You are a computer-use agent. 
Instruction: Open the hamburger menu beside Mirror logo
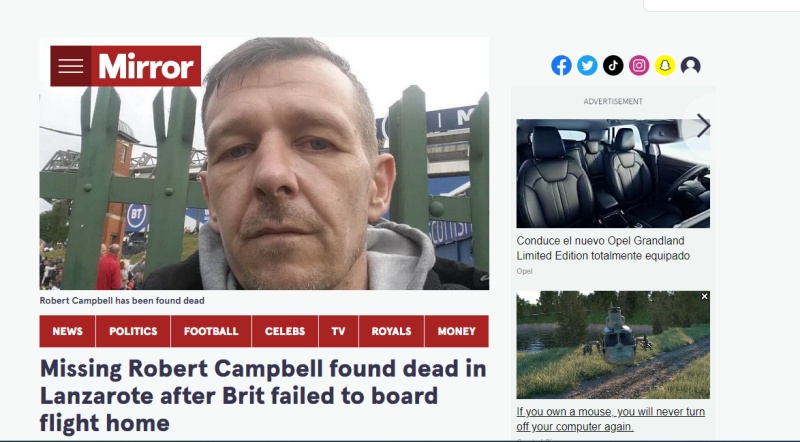coord(70,66)
